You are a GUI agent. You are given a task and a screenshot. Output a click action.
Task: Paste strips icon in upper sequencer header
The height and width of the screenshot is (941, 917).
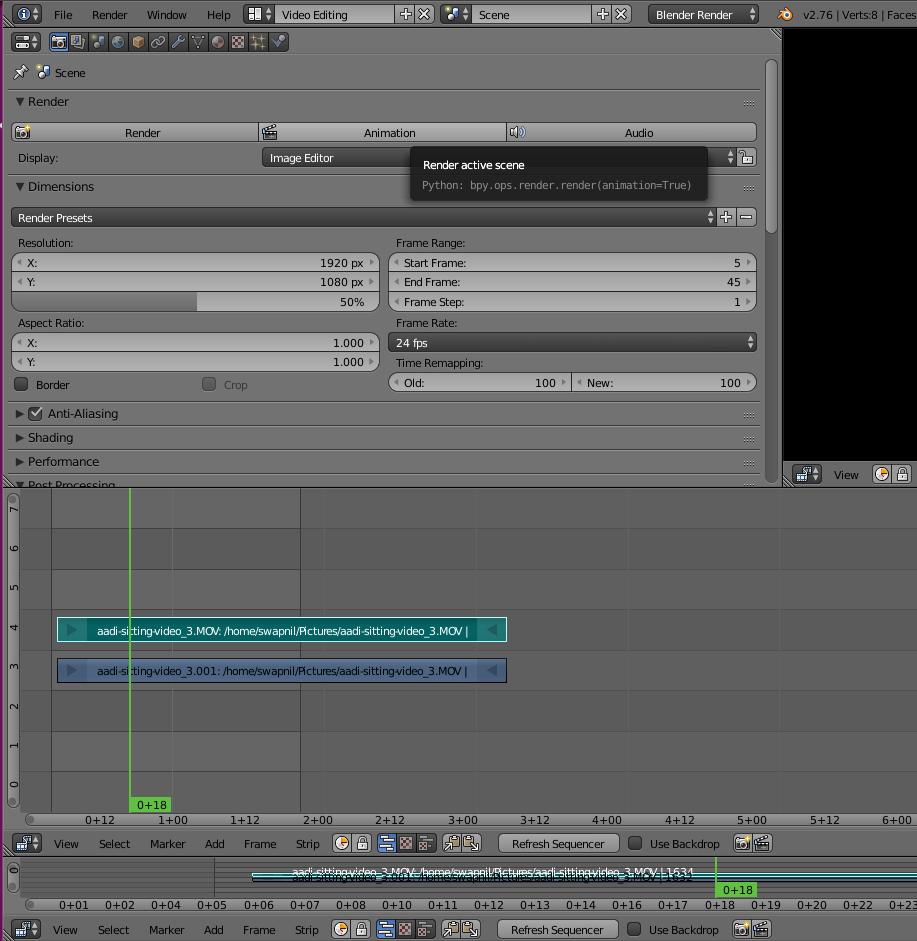point(472,843)
